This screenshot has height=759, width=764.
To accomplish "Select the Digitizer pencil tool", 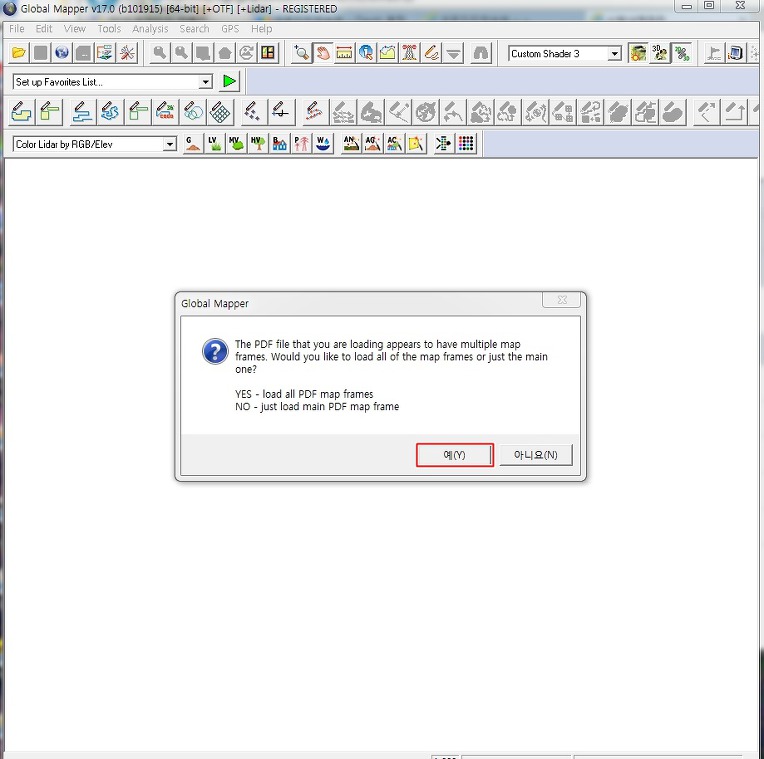I will (431, 53).
